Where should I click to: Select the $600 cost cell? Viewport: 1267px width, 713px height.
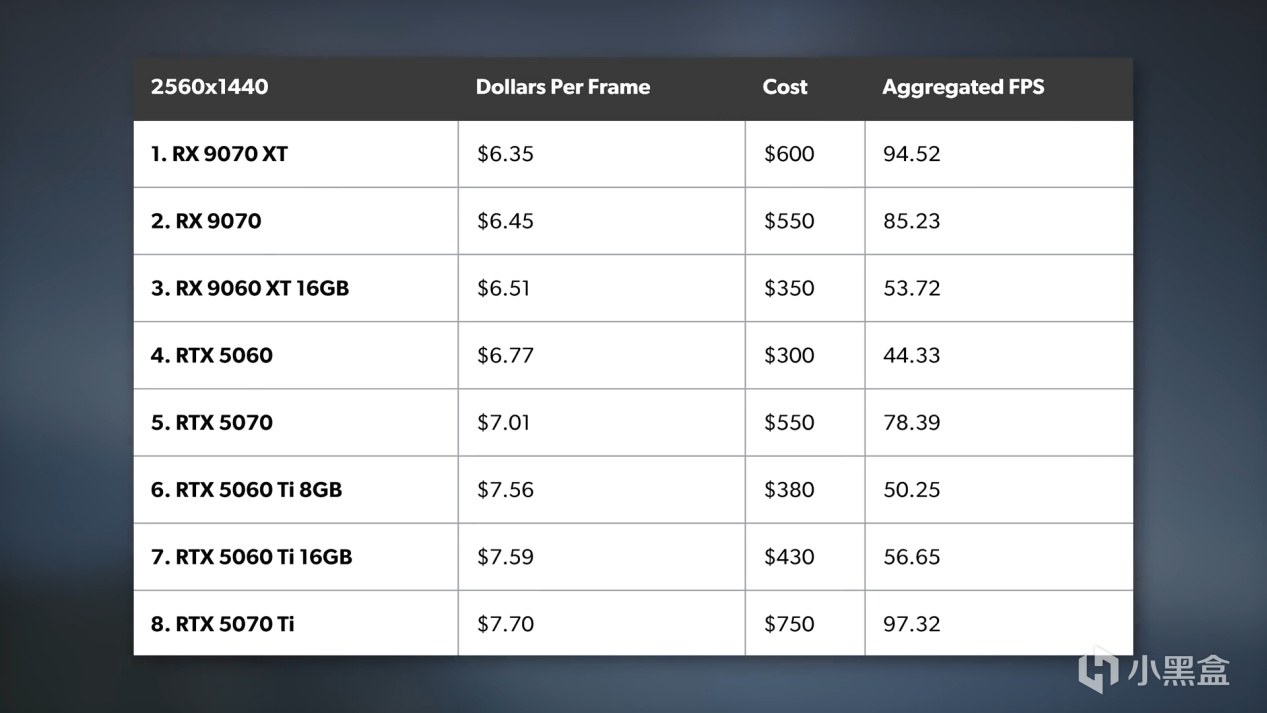pos(789,154)
